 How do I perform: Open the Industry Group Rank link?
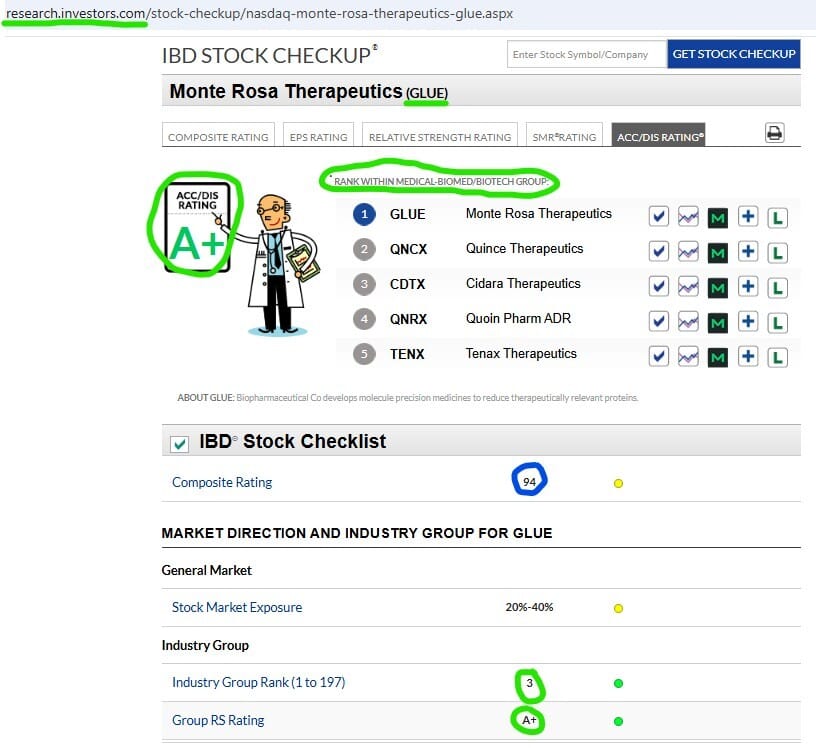coord(259,682)
